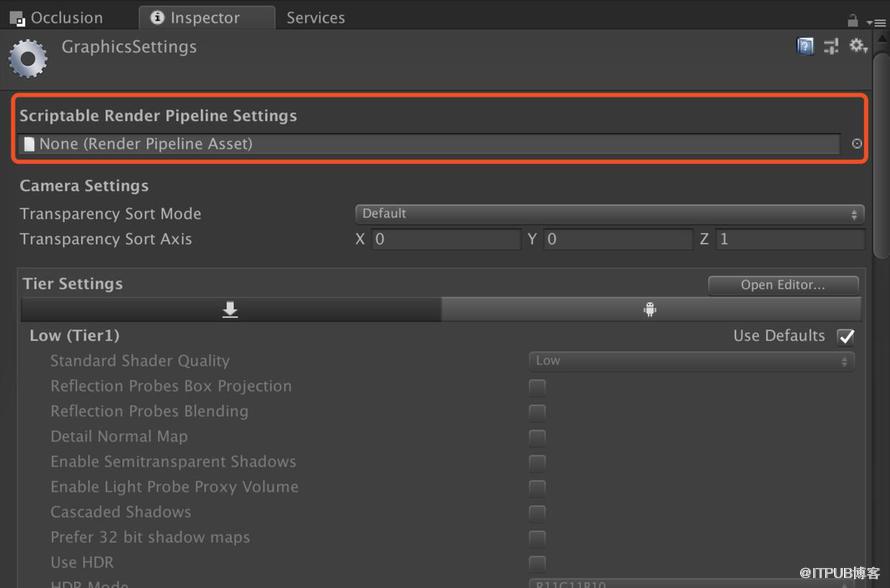Image resolution: width=890 pixels, height=588 pixels.
Task: Open the preset sliders icon in header
Action: (x=831, y=46)
